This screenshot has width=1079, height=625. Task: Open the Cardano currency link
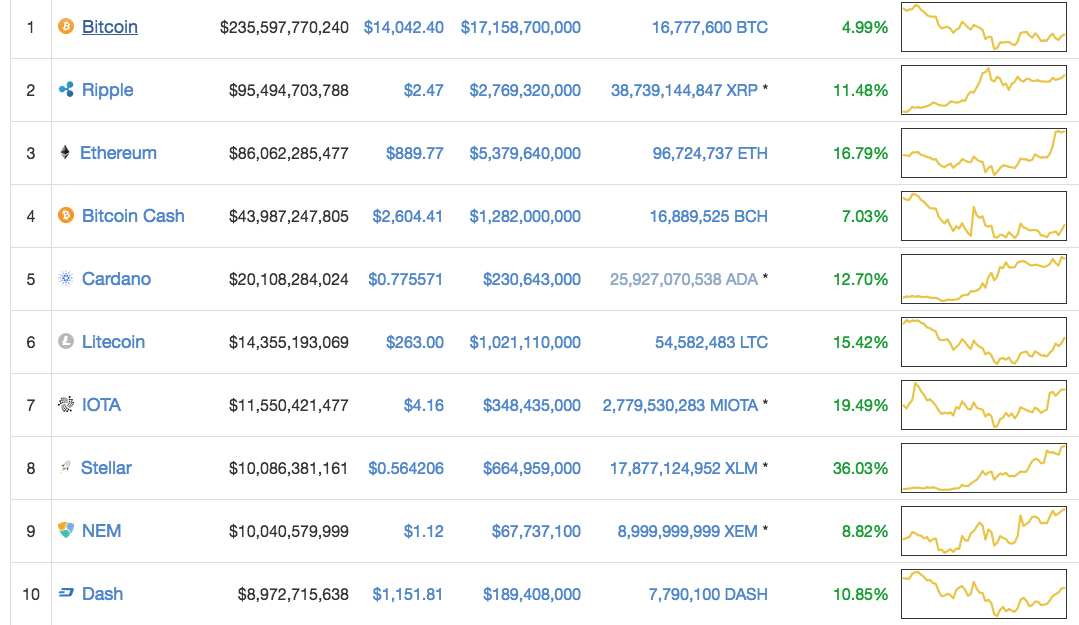pyautogui.click(x=116, y=279)
